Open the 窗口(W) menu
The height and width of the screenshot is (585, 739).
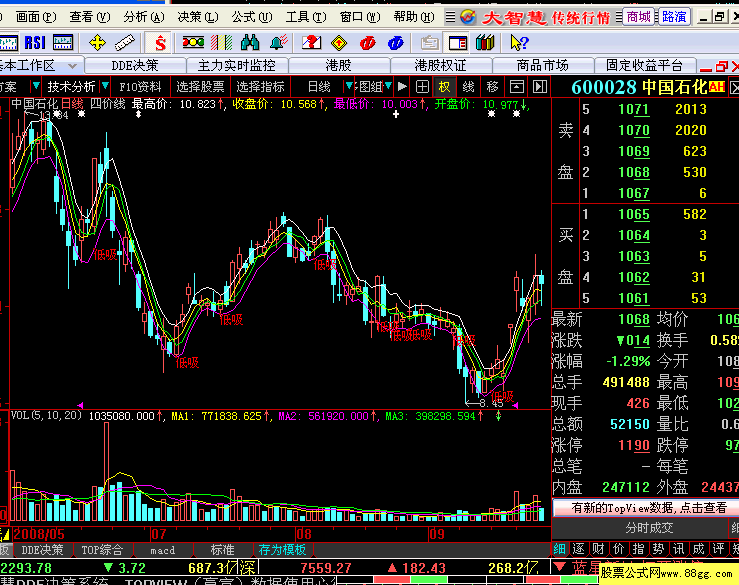pyautogui.click(x=360, y=17)
